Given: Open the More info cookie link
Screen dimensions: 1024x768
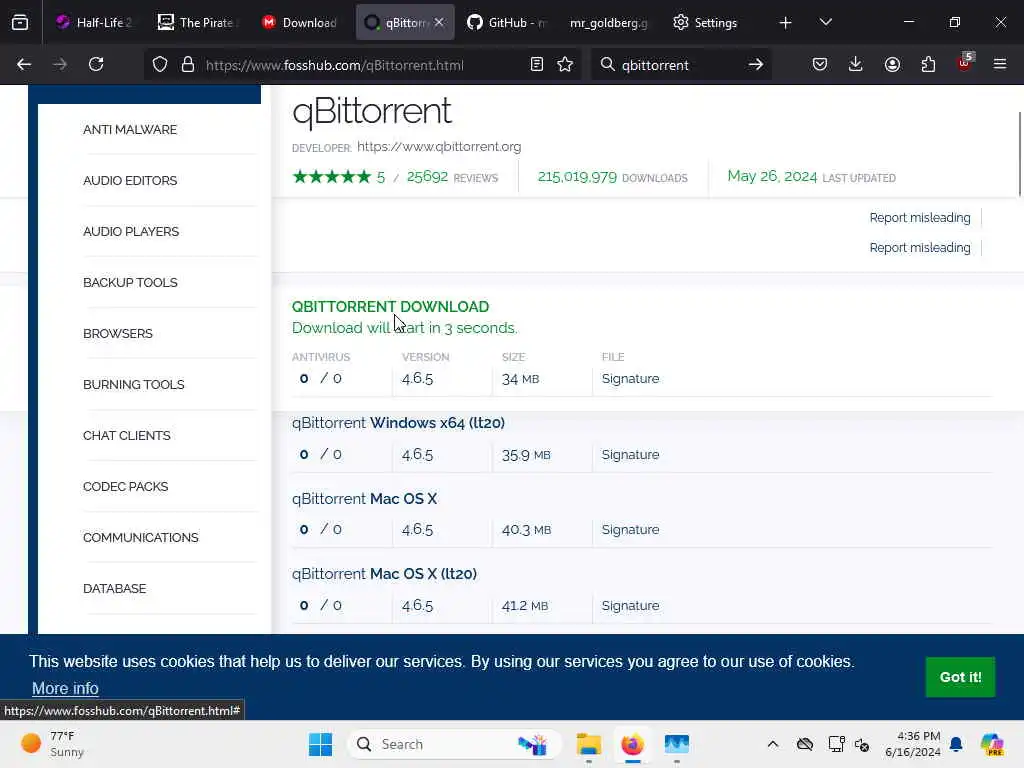Looking at the screenshot, I should coord(65,688).
